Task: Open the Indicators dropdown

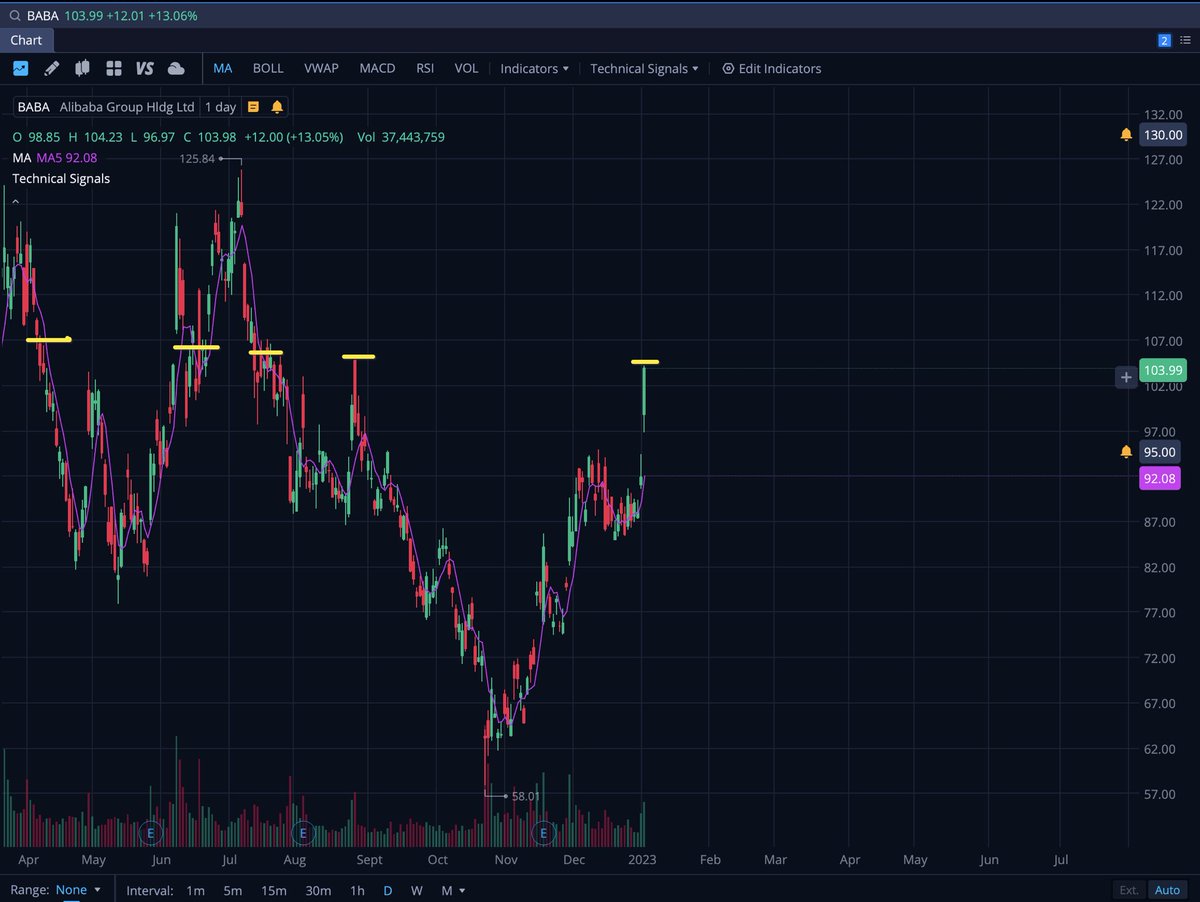Action: (534, 69)
